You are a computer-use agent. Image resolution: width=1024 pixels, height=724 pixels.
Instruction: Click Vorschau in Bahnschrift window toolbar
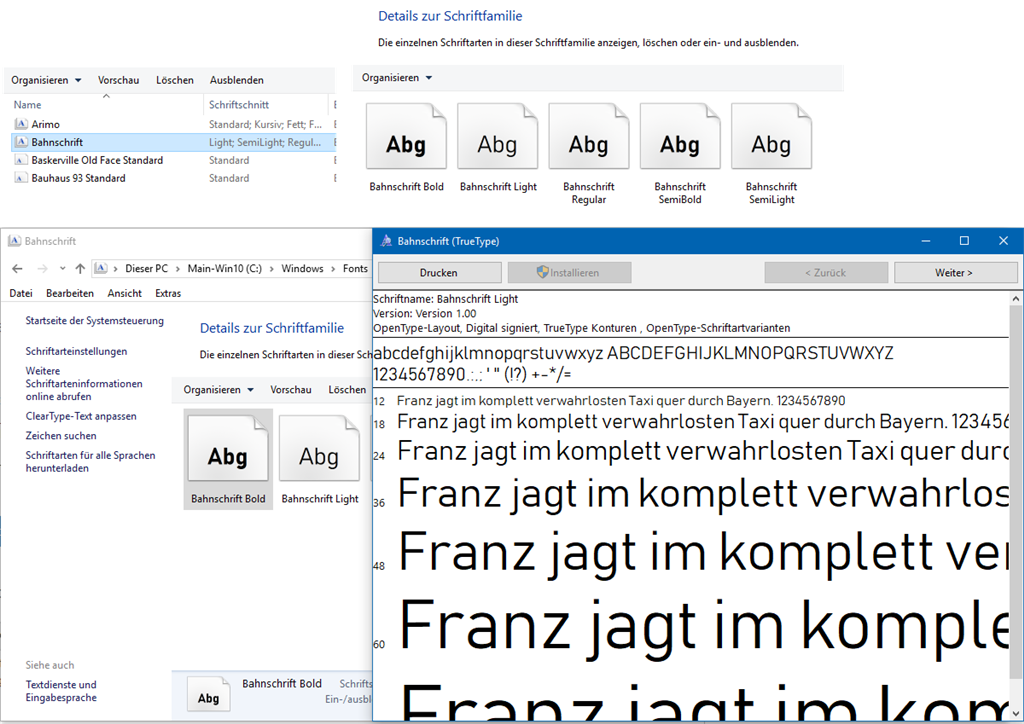pos(291,390)
